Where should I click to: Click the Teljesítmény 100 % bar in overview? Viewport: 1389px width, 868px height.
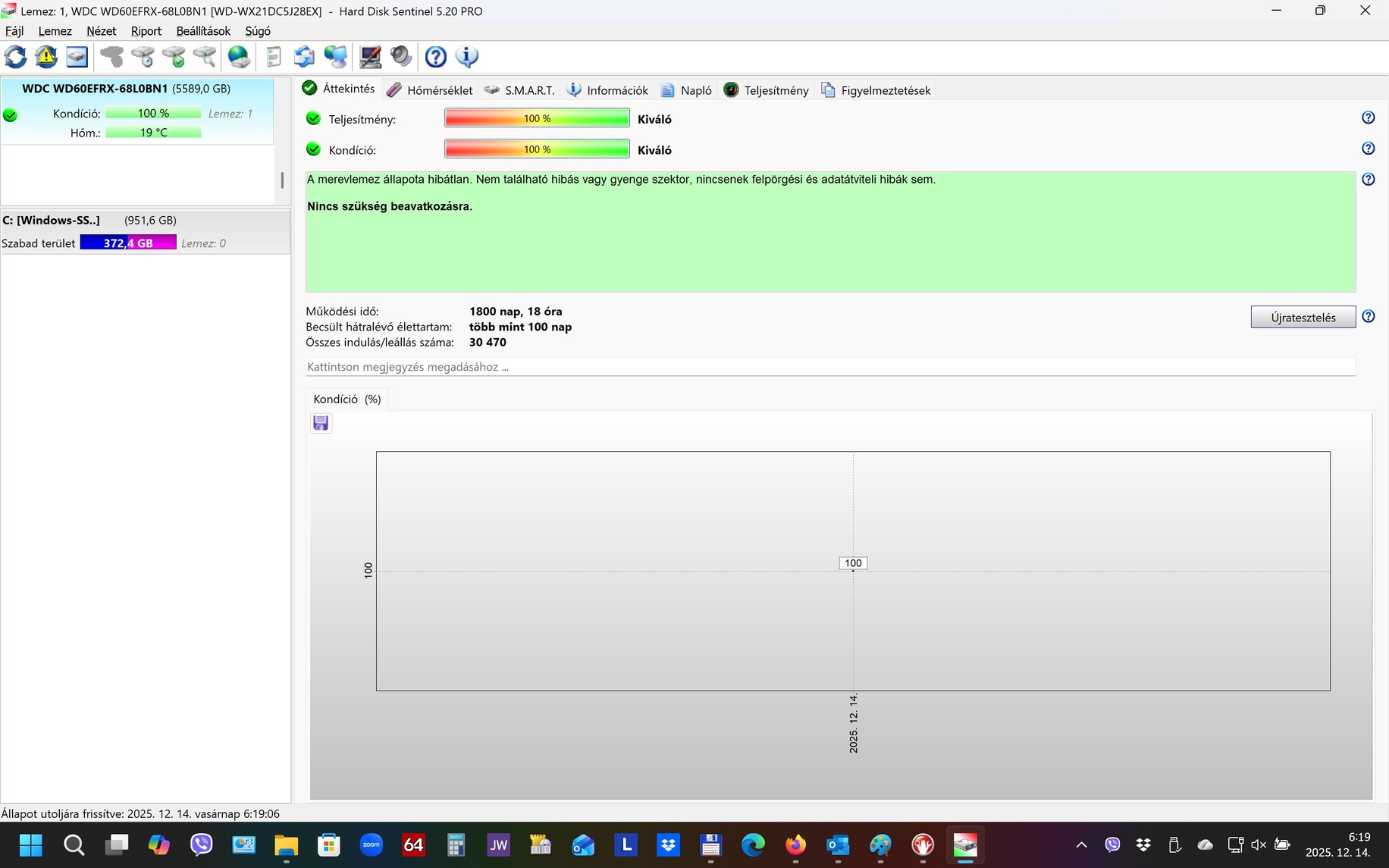537,118
